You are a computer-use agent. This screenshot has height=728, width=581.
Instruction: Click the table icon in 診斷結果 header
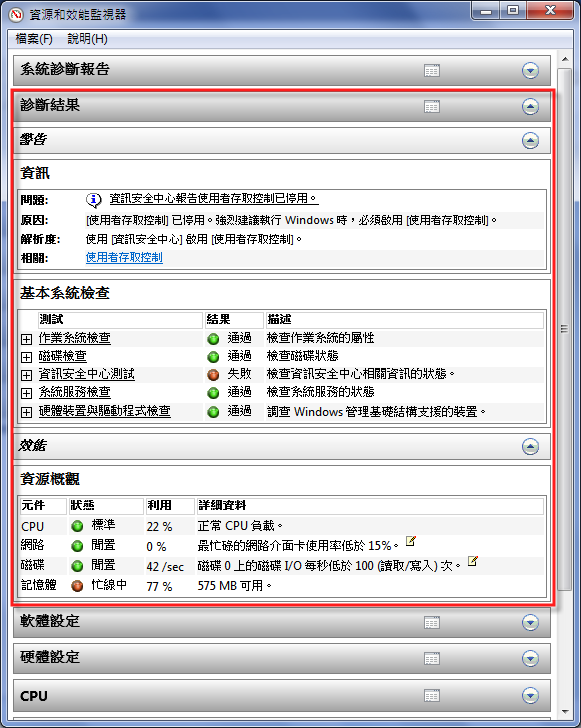click(431, 107)
